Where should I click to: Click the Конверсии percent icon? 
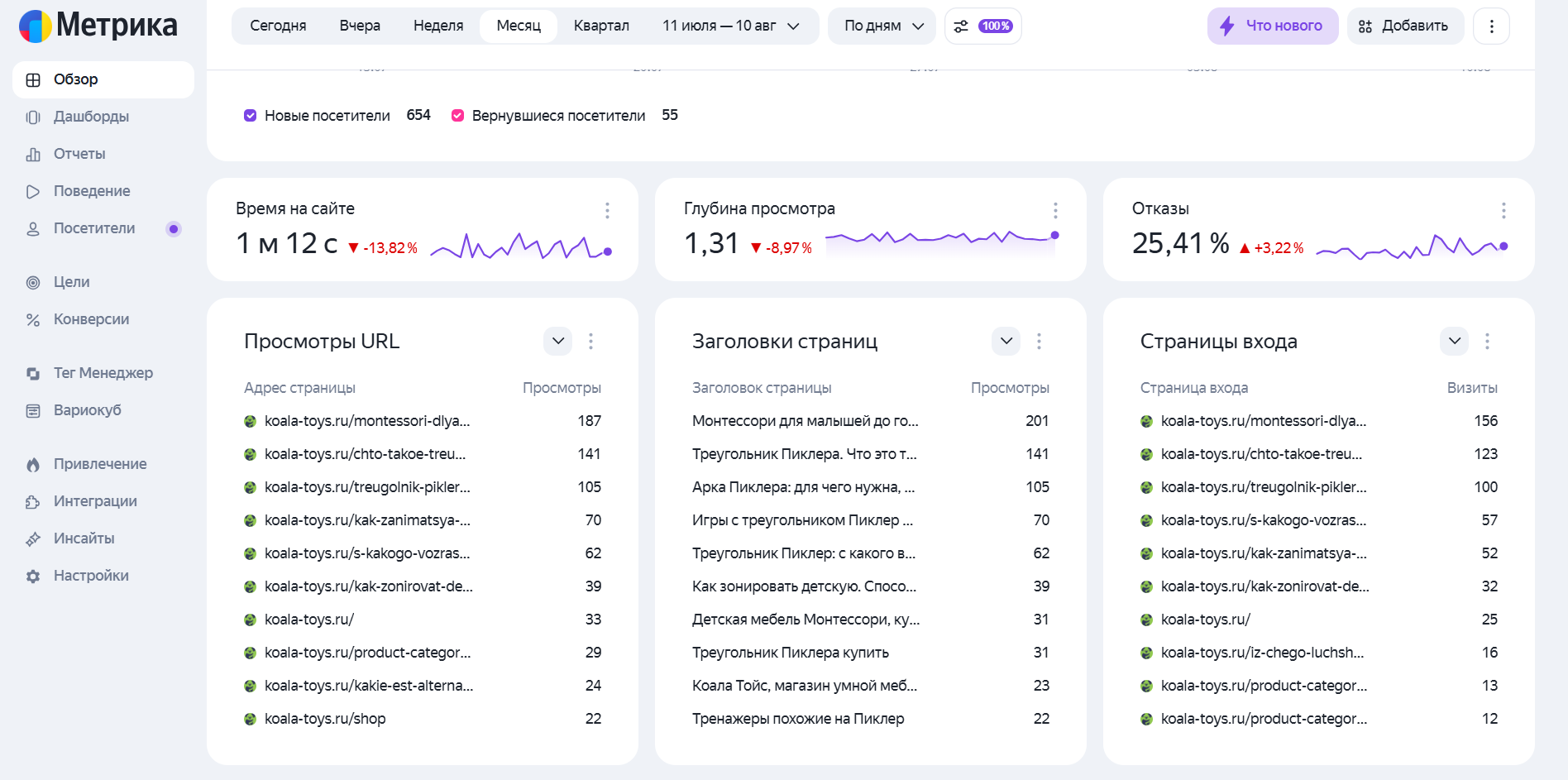33,319
